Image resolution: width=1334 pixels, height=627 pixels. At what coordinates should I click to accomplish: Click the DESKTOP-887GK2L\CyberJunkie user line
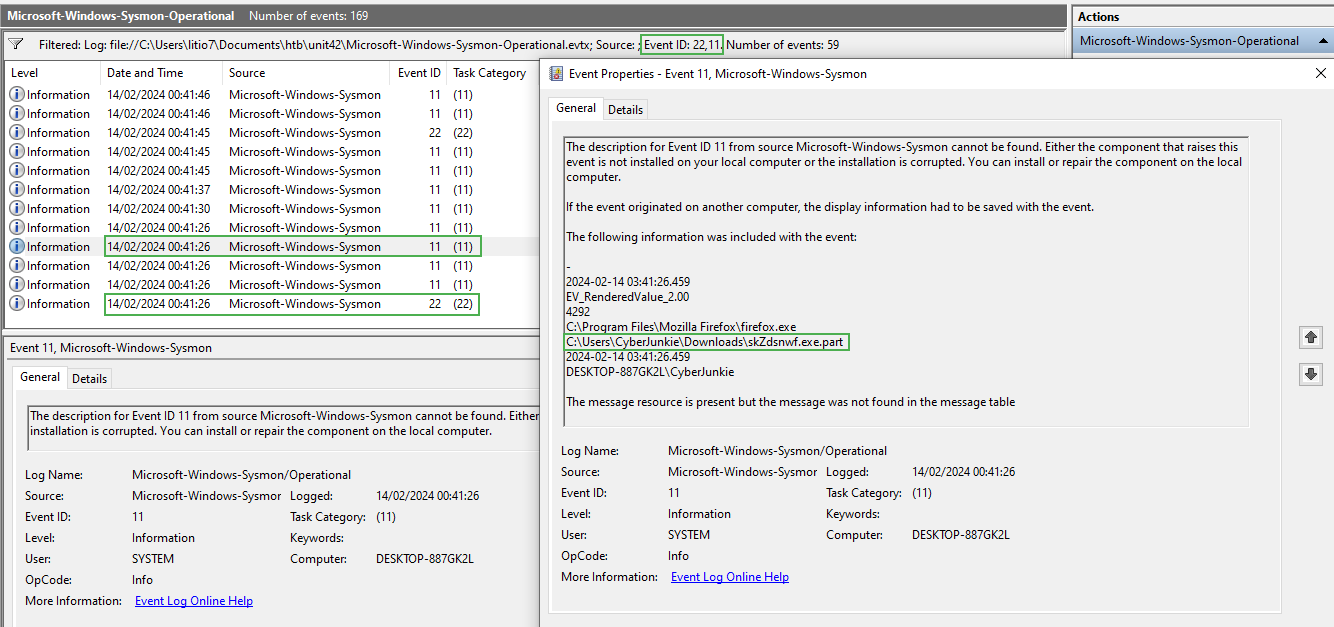coord(650,372)
